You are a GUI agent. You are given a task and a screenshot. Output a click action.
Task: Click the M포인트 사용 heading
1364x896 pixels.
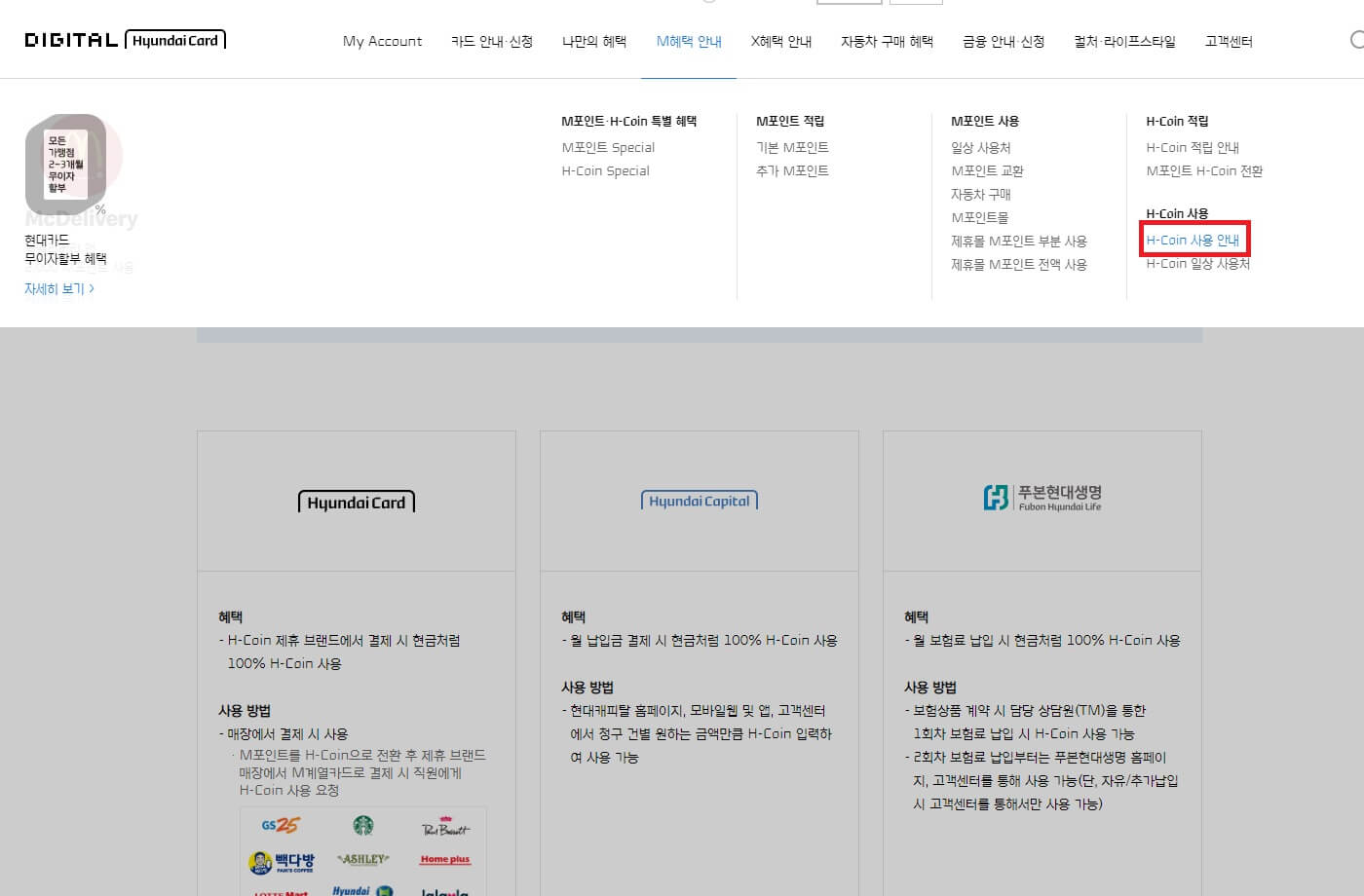[985, 121]
